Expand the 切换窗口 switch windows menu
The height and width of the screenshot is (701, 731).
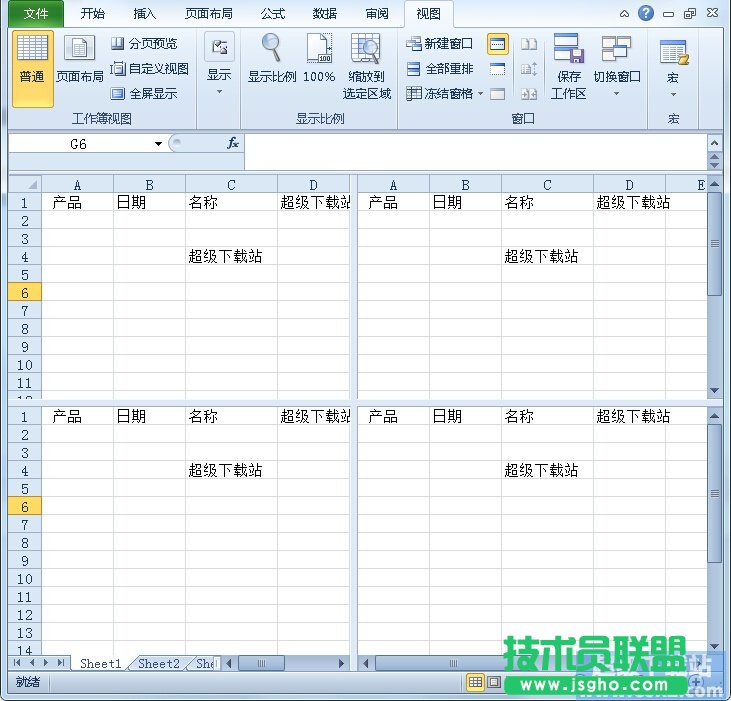coord(616,66)
